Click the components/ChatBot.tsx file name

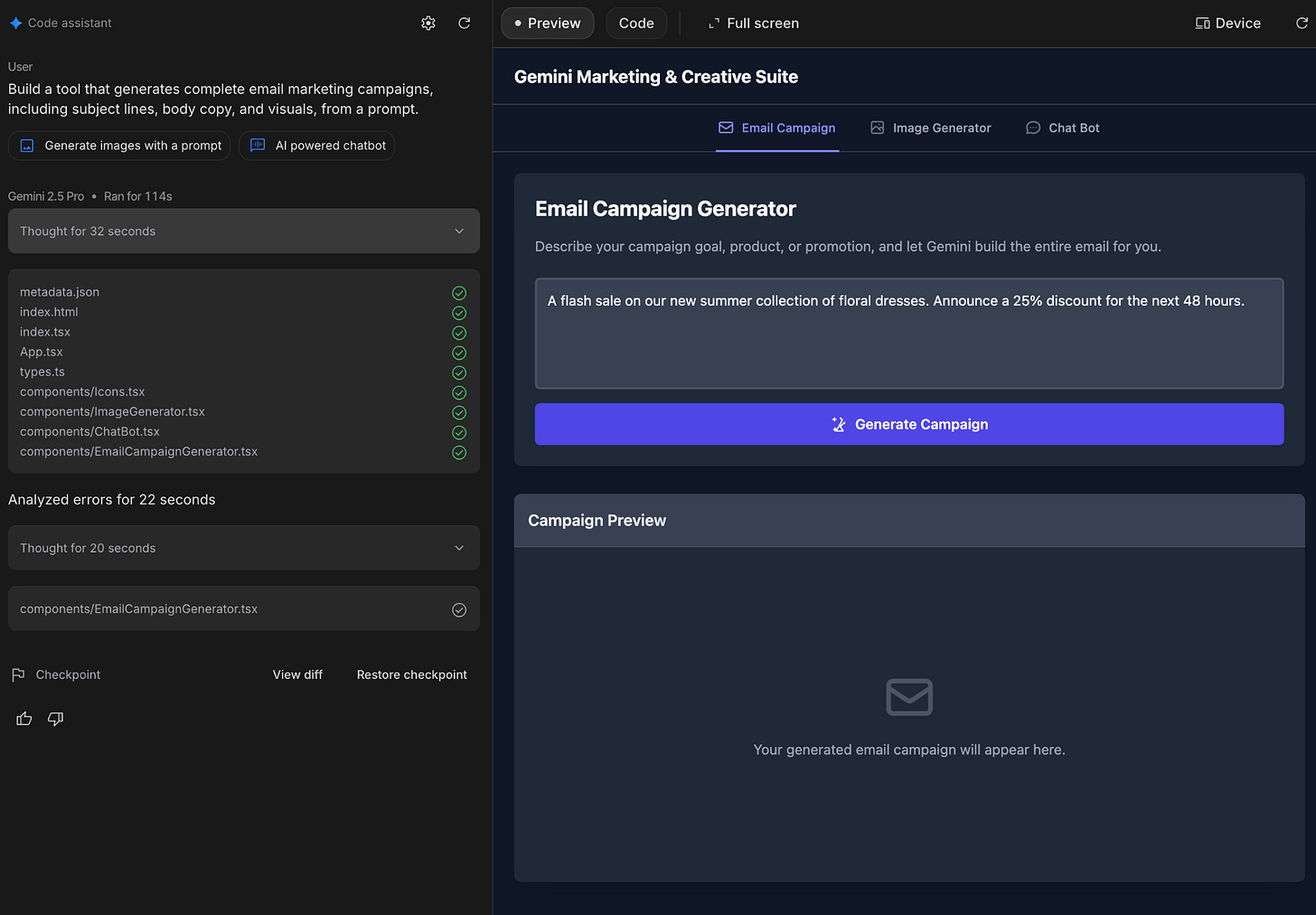tap(89, 431)
